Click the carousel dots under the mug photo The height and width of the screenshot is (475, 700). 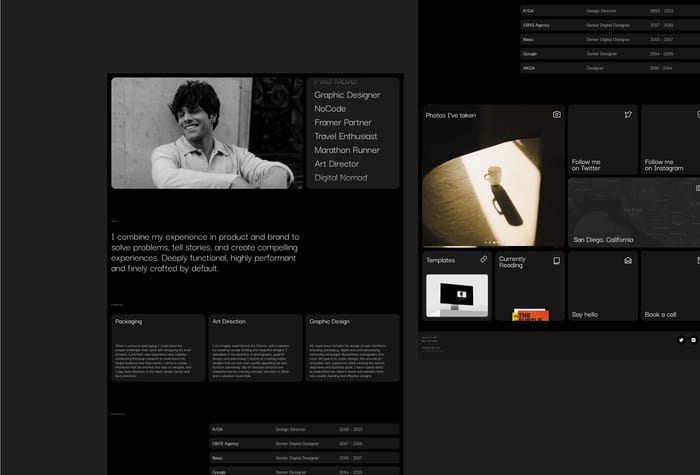coord(490,242)
